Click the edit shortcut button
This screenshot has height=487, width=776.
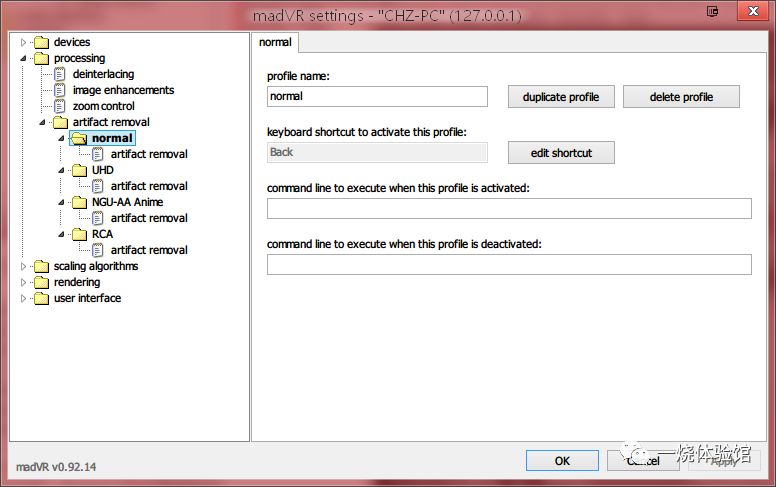[x=561, y=153]
